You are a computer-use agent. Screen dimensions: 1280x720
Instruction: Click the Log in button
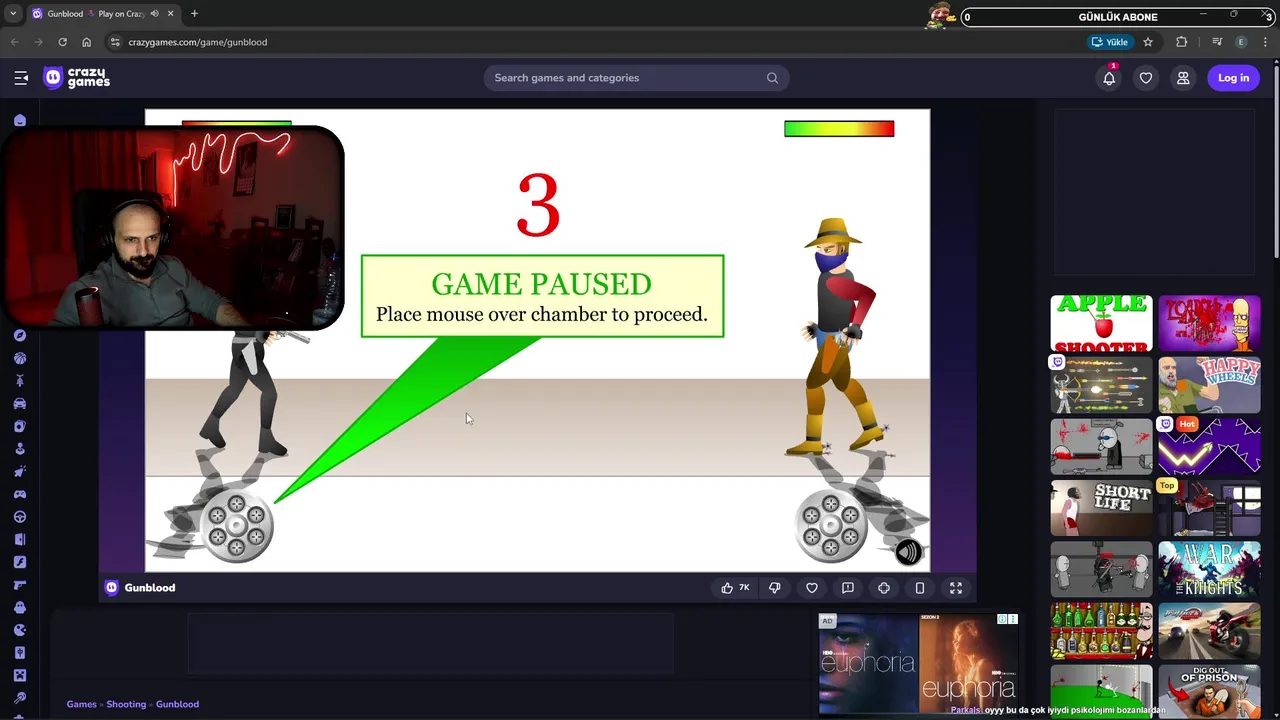(1233, 78)
